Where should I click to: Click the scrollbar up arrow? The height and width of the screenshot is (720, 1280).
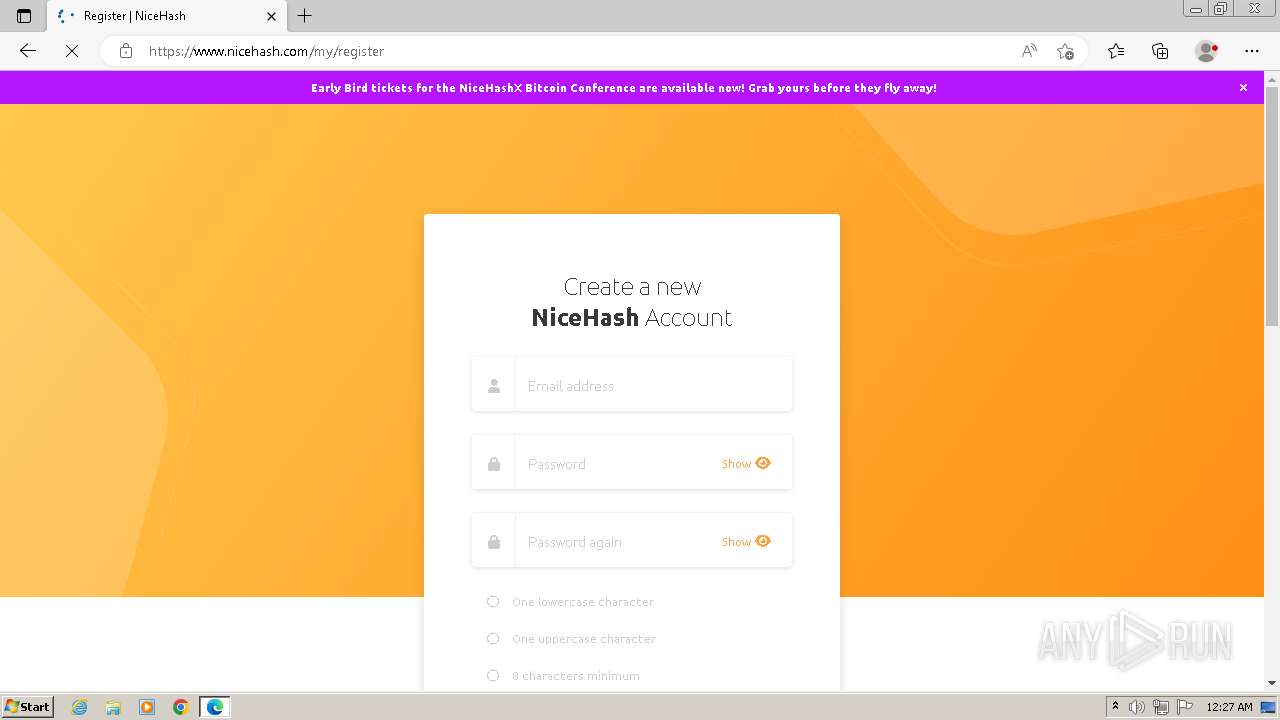(x=1272, y=78)
